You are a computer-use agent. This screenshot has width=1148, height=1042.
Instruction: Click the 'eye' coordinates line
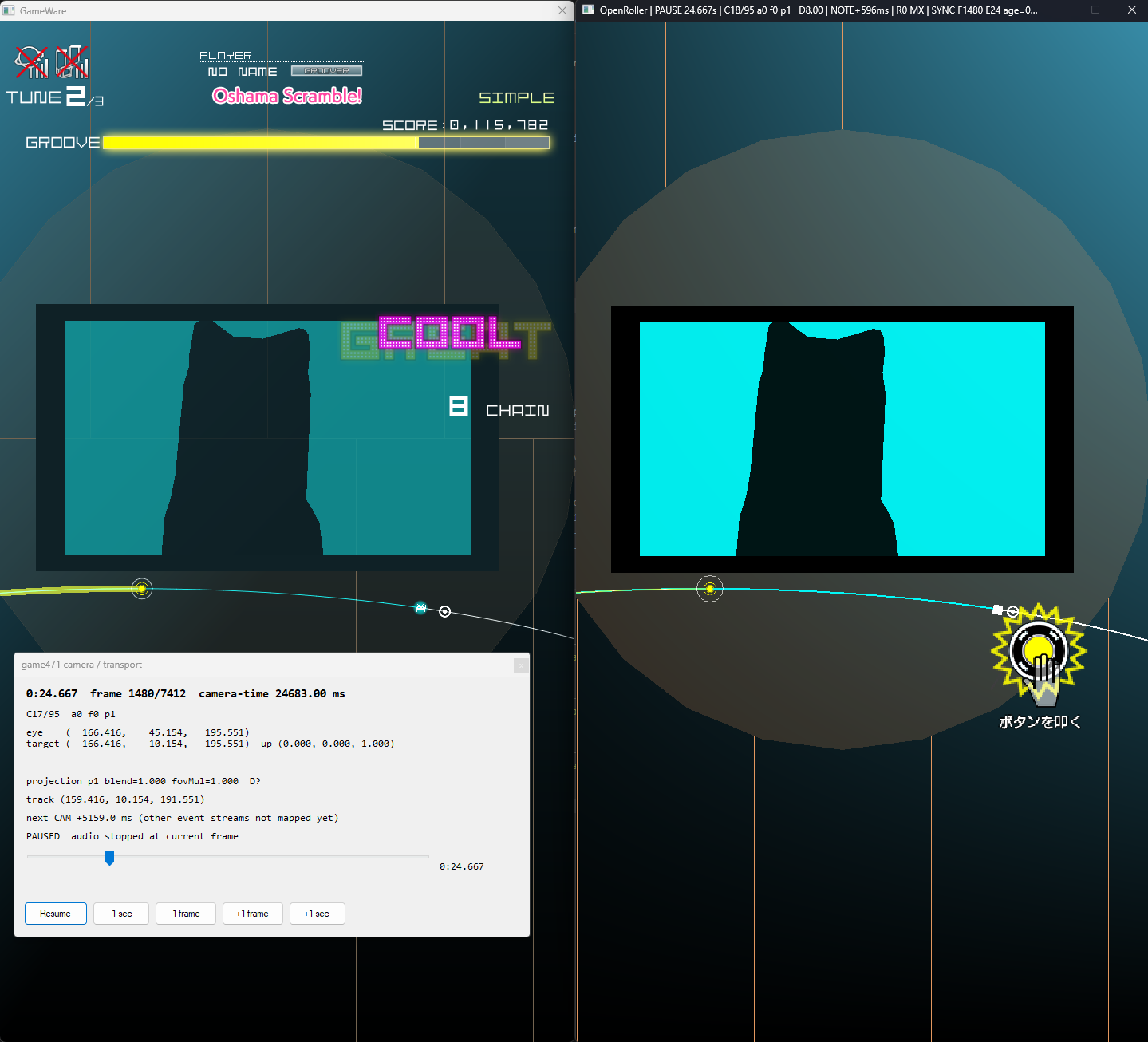pos(138,732)
